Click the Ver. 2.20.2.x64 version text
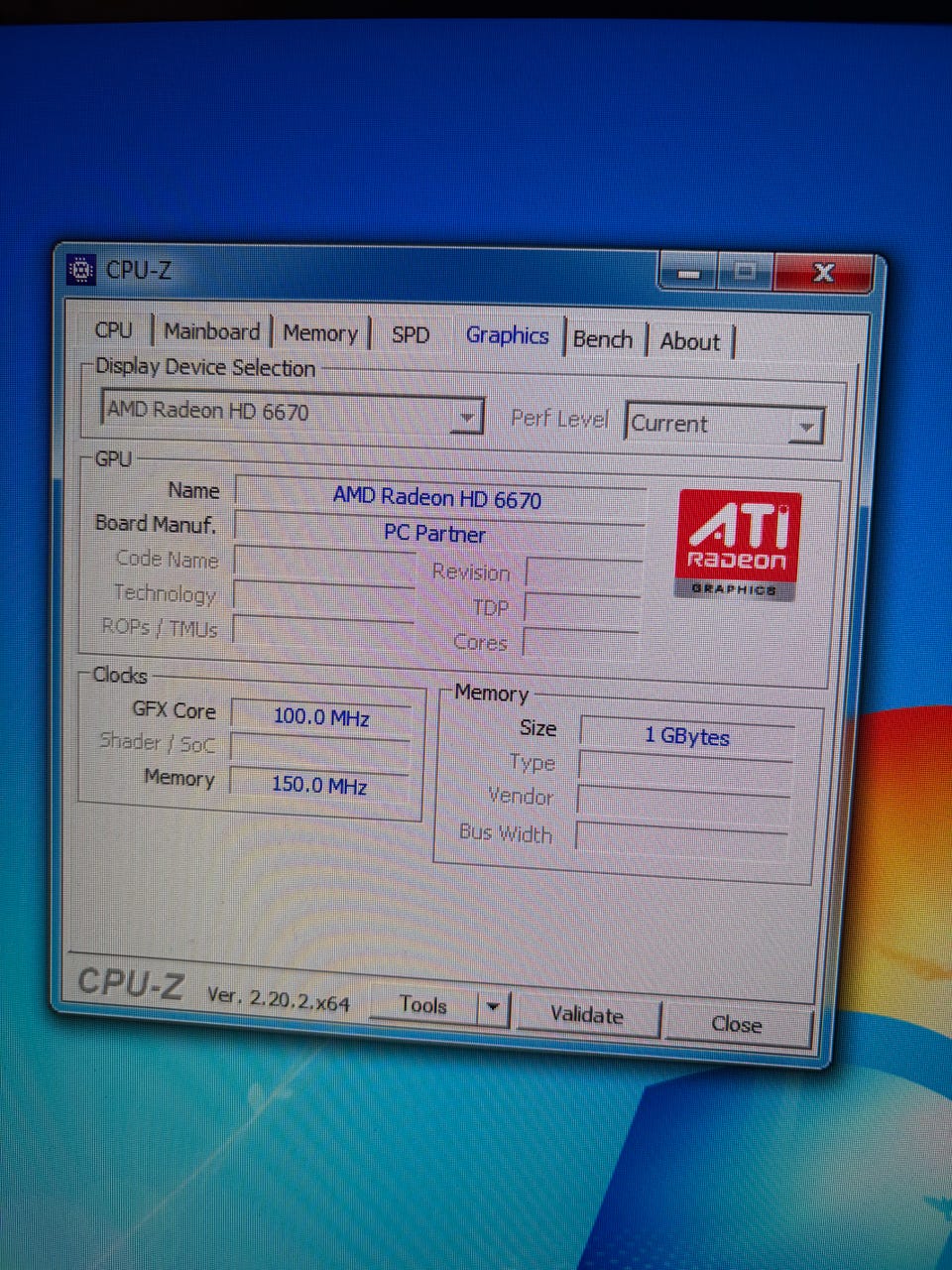Viewport: 952px width, 1270px height. 278,997
